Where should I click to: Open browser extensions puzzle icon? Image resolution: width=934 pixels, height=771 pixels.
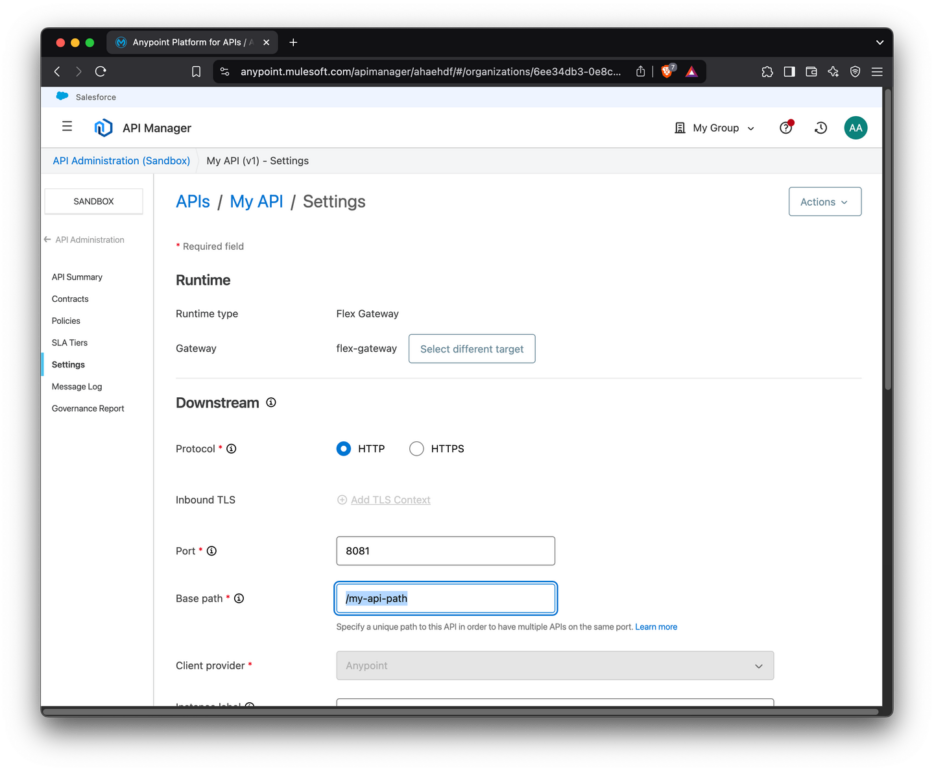point(767,71)
